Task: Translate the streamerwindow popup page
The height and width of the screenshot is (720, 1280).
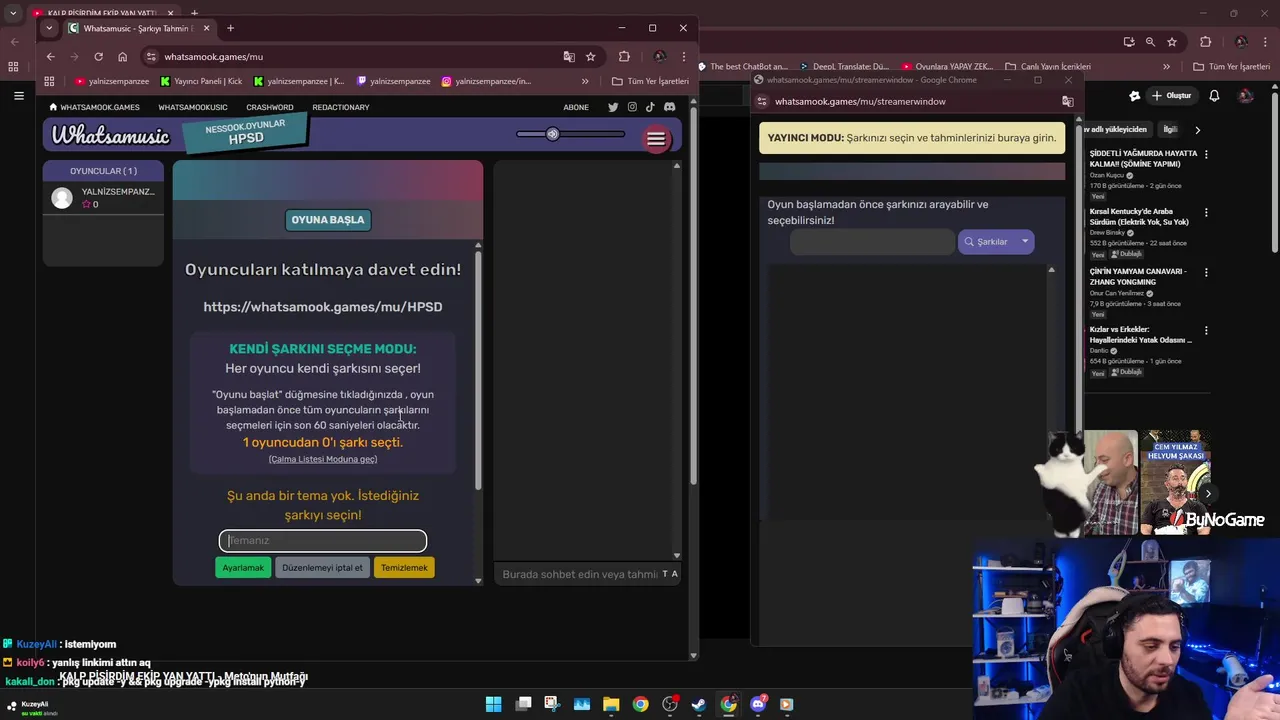Action: 1067,101
